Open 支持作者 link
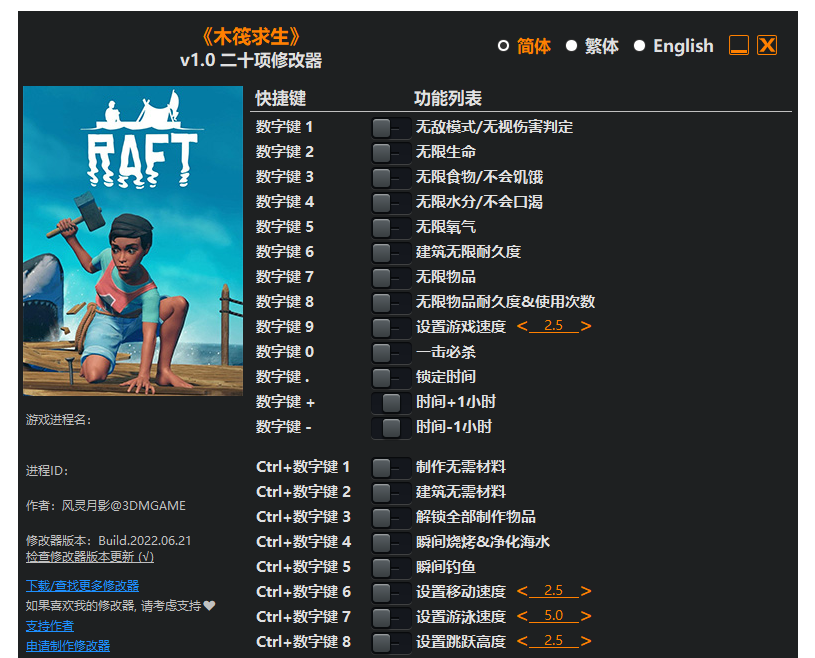The width and height of the screenshot is (815, 658). [50, 626]
